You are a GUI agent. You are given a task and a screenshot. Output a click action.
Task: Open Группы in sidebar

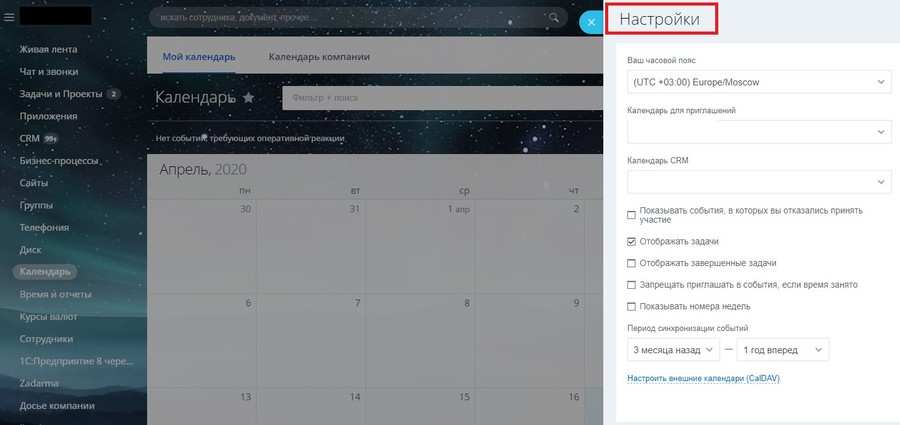click(36, 205)
